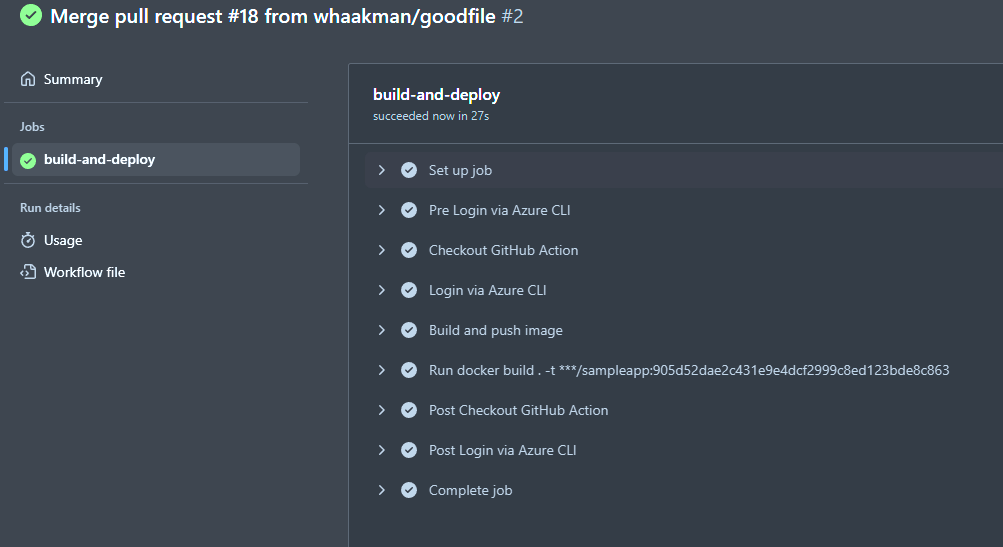Click the run number #2 in the title
Screen dimensions: 1003x547
(512, 16)
